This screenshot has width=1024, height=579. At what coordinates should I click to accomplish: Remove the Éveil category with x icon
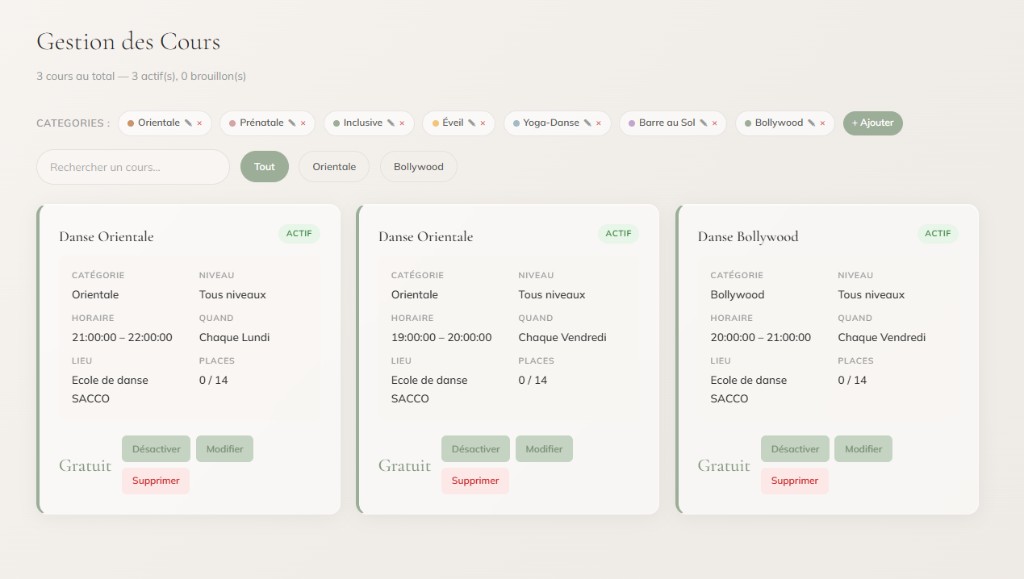coord(483,123)
